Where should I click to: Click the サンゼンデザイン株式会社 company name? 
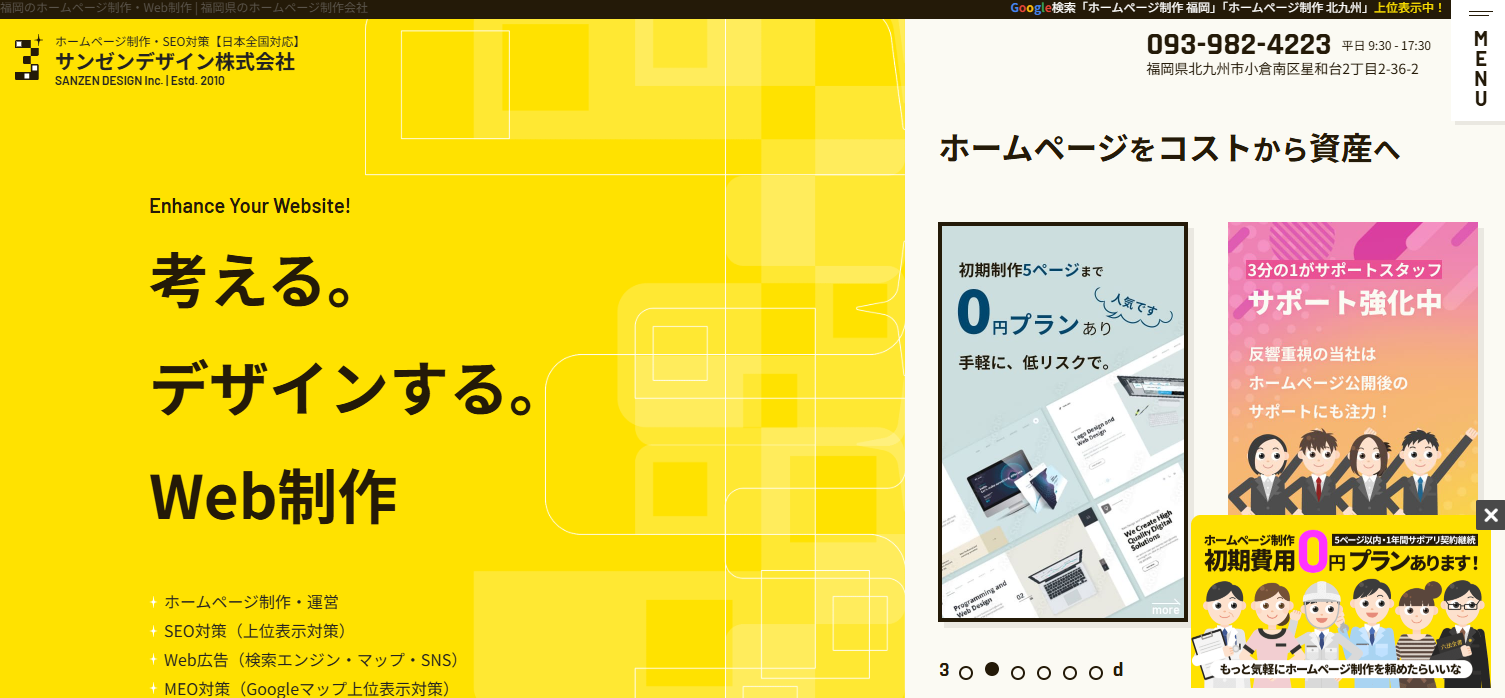click(175, 61)
